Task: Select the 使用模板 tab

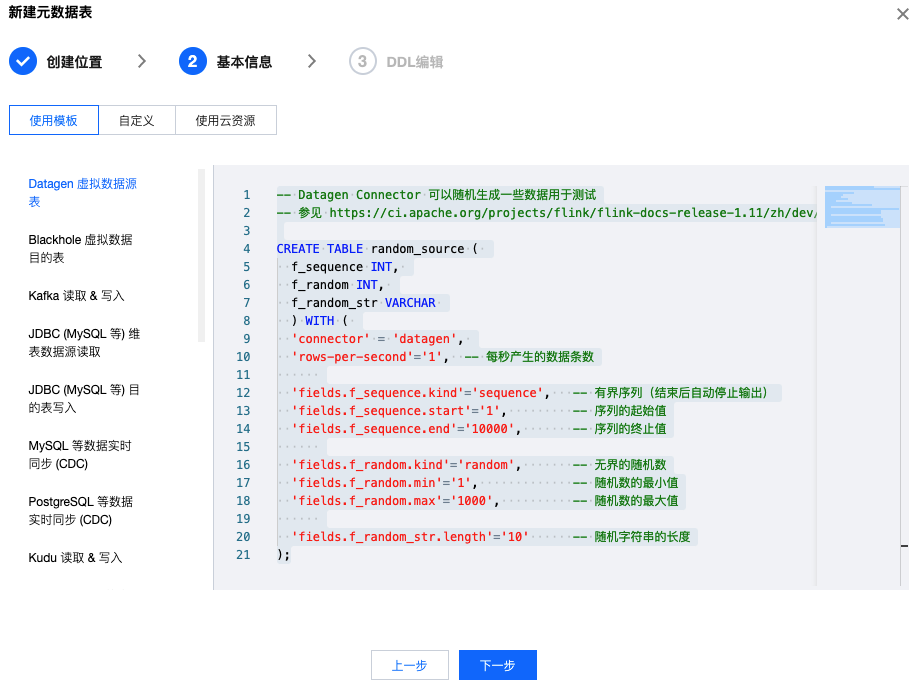Action: (54, 120)
